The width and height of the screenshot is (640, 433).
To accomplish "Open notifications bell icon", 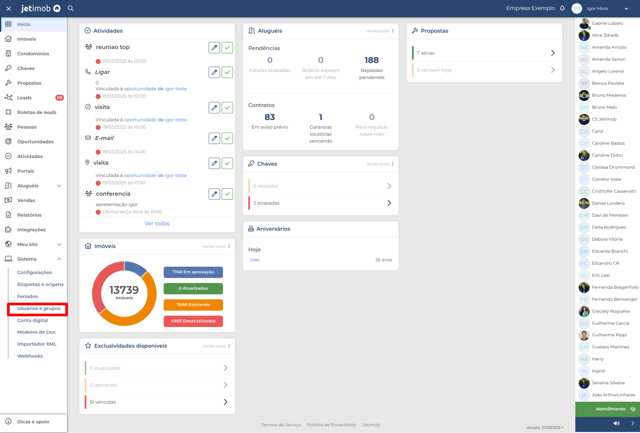I will (x=562, y=8).
